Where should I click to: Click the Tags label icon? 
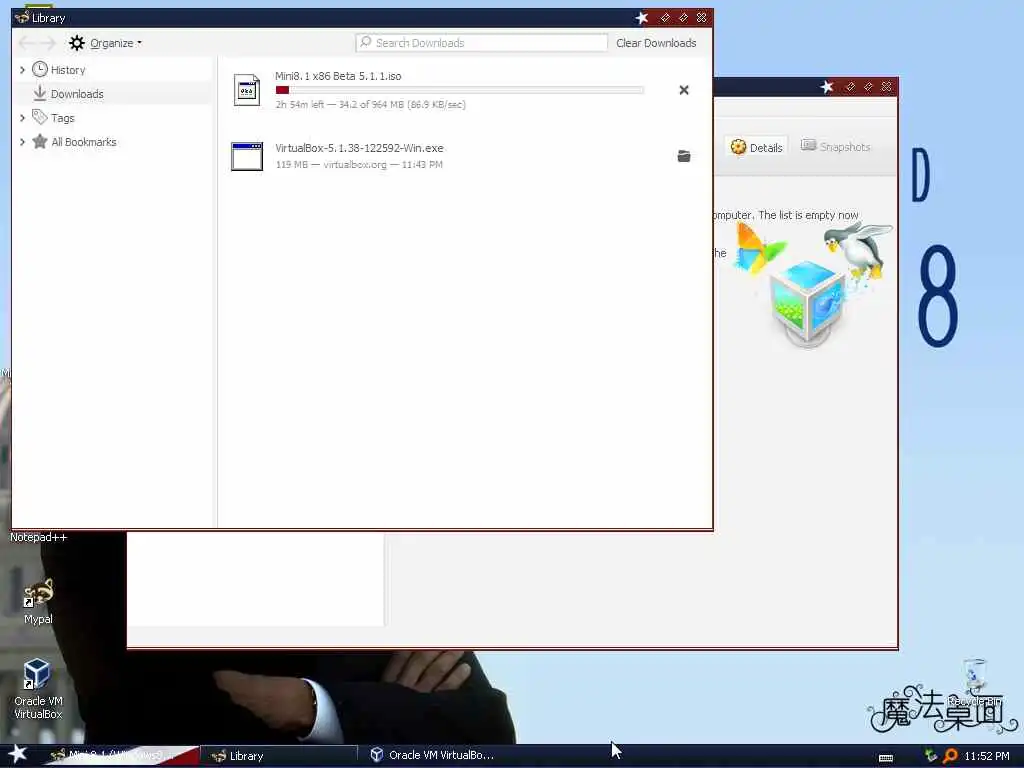[40, 118]
